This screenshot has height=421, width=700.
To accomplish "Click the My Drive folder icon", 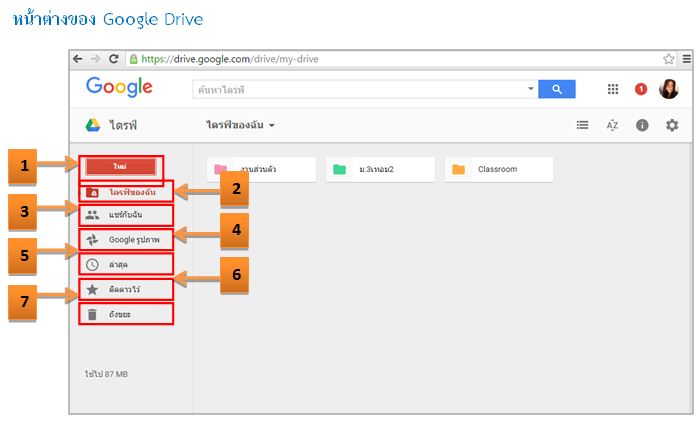I will (92, 192).
